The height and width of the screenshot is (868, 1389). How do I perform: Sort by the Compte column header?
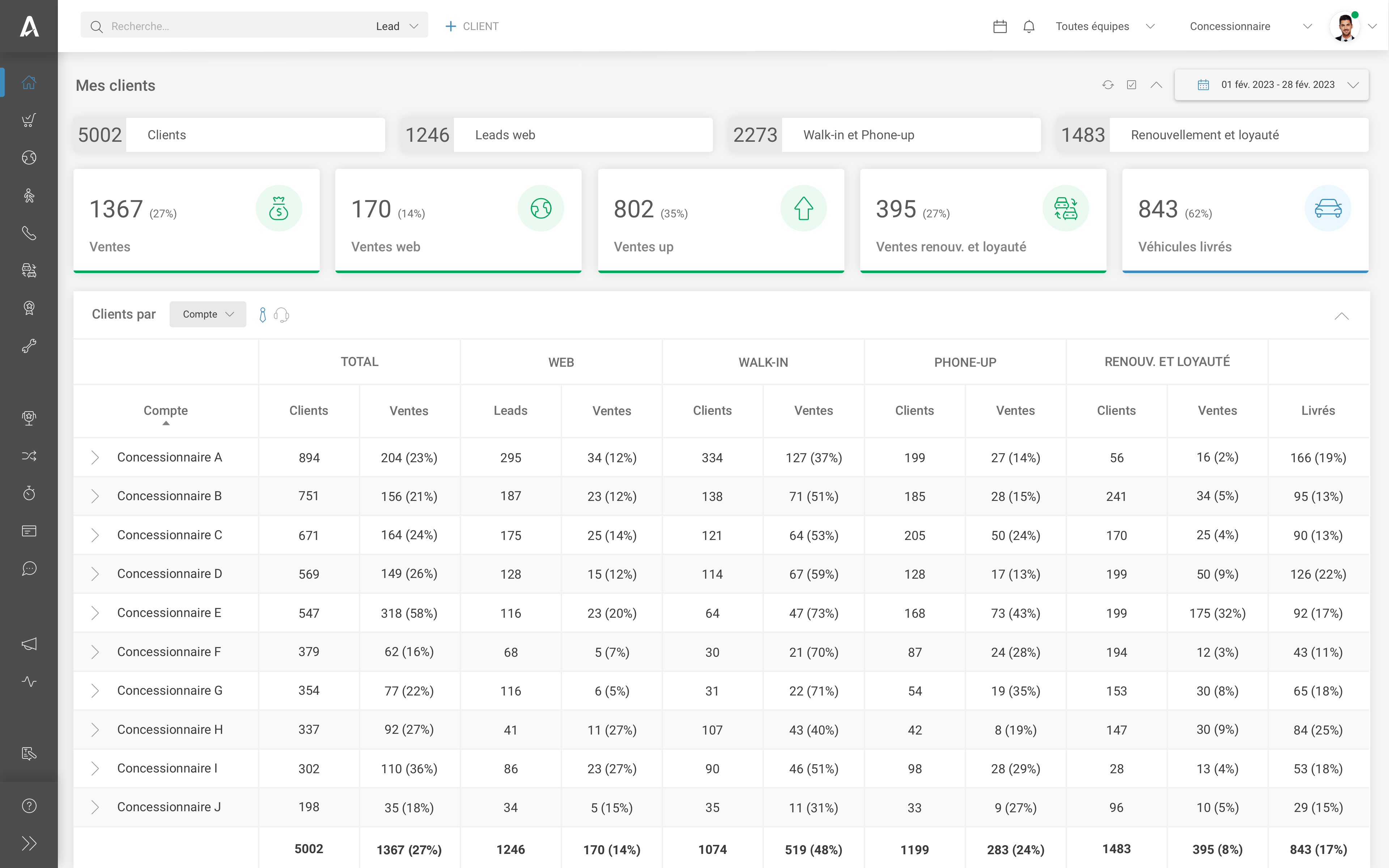[166, 411]
